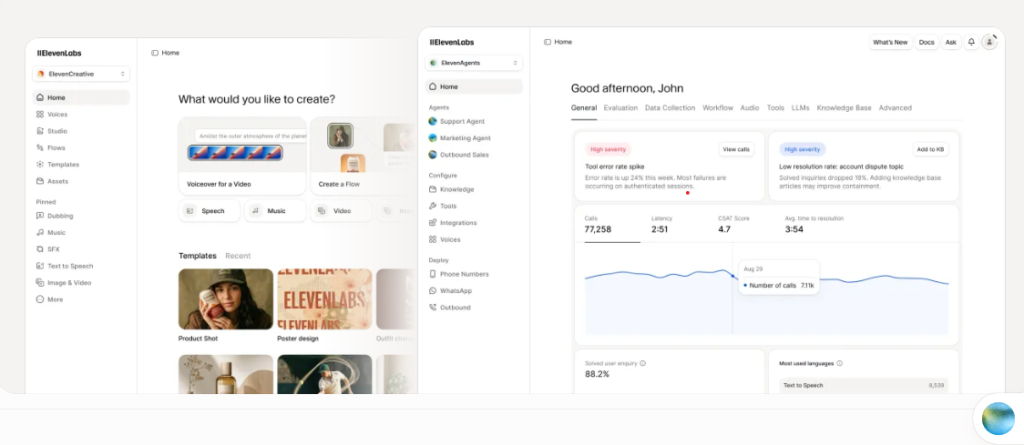This screenshot has height=445, width=1024.
Task: Select Create a Flow card
Action: (362, 156)
